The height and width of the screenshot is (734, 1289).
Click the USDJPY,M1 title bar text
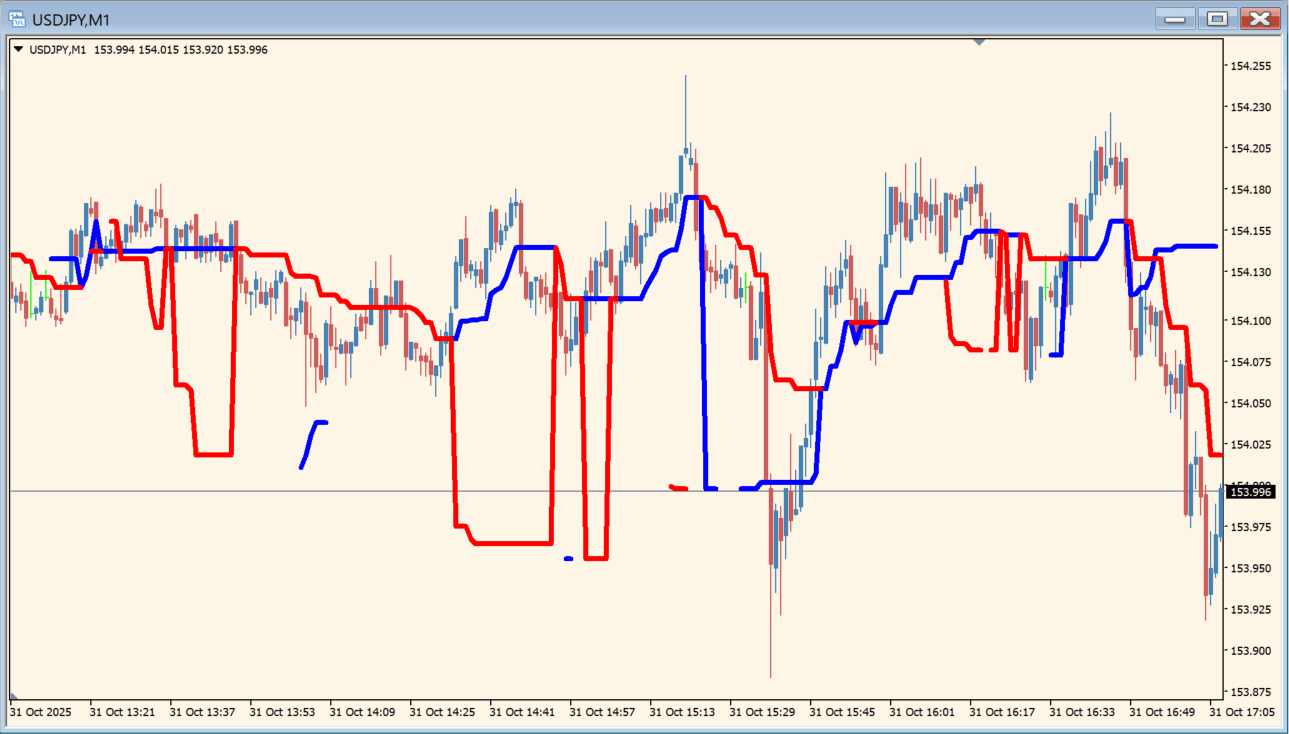pos(71,19)
